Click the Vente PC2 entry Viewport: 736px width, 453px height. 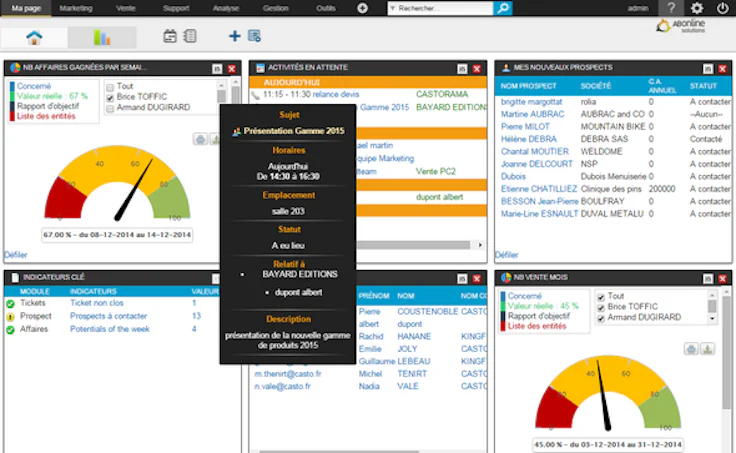pyautogui.click(x=436, y=172)
